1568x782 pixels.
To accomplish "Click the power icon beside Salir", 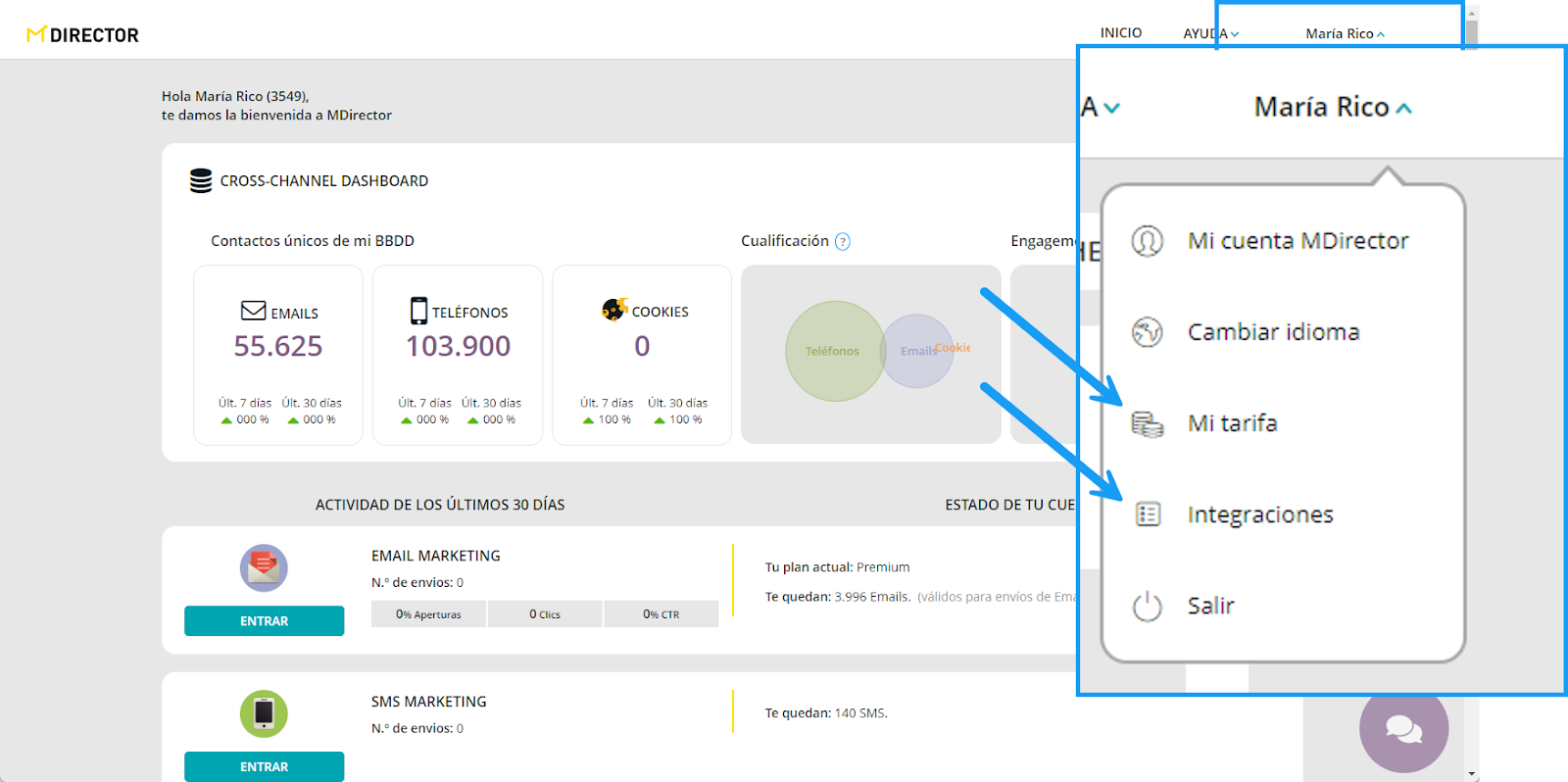I will point(1147,607).
